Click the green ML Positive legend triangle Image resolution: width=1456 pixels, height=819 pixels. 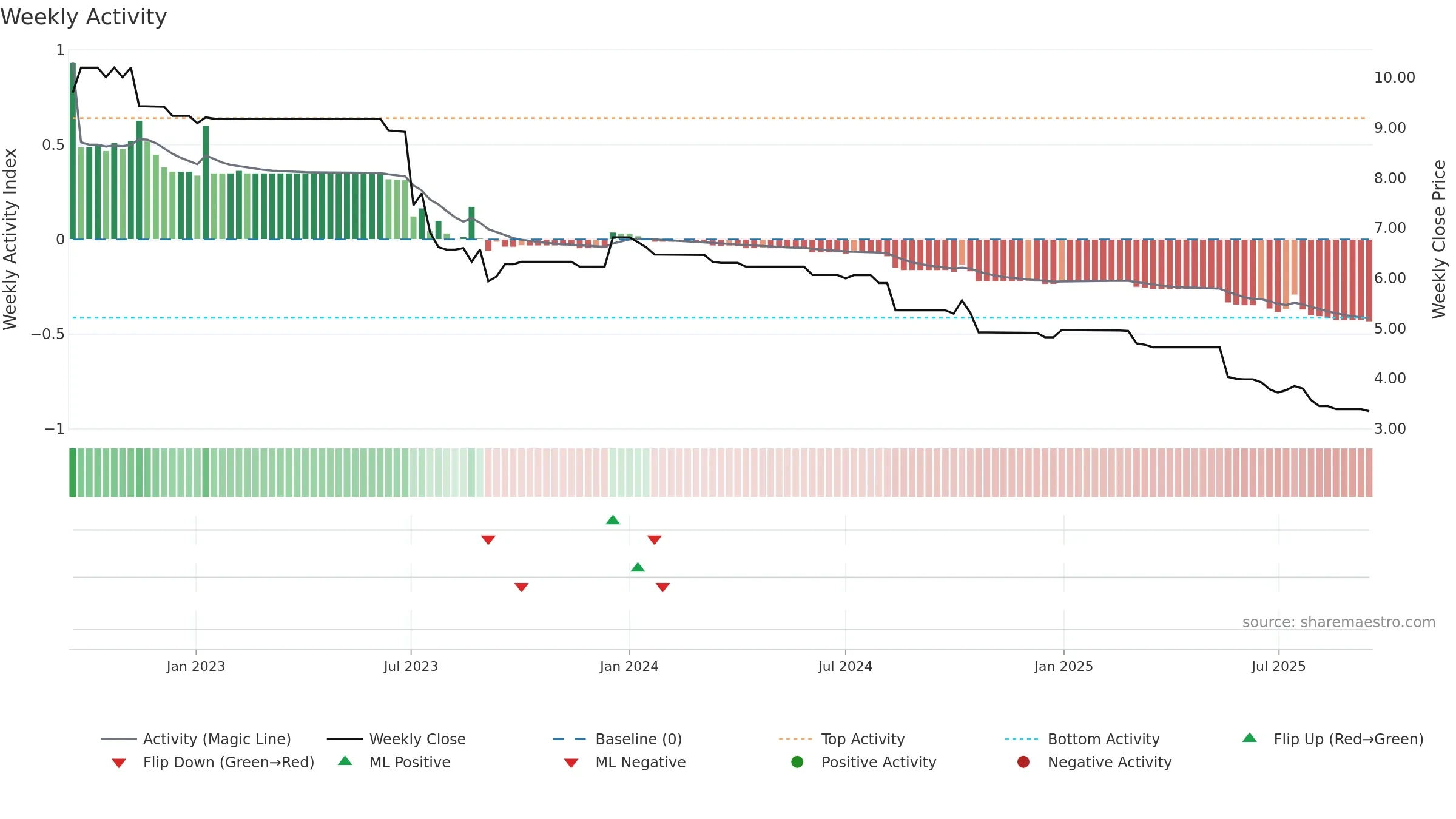click(x=345, y=761)
